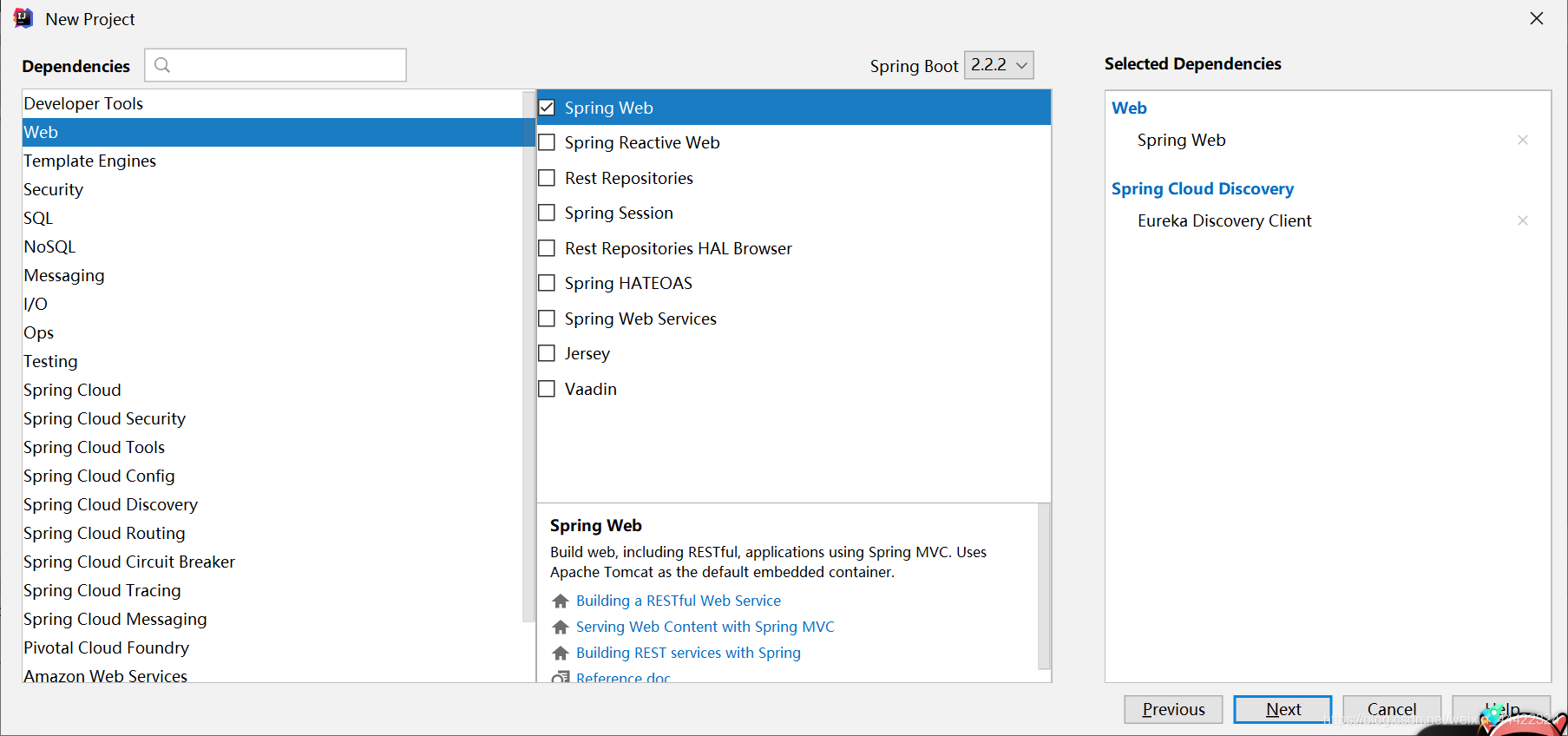This screenshot has height=736, width=1568.
Task: Click the Web heading in Selected Dependencies
Action: 1129,108
